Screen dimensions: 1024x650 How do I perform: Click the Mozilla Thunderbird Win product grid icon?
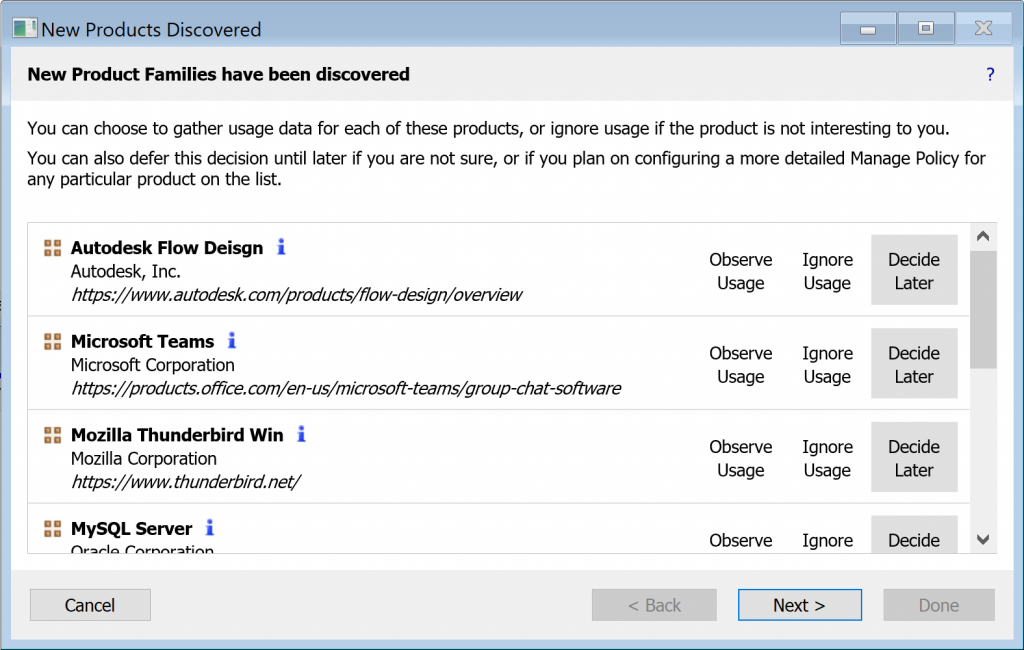(52, 435)
